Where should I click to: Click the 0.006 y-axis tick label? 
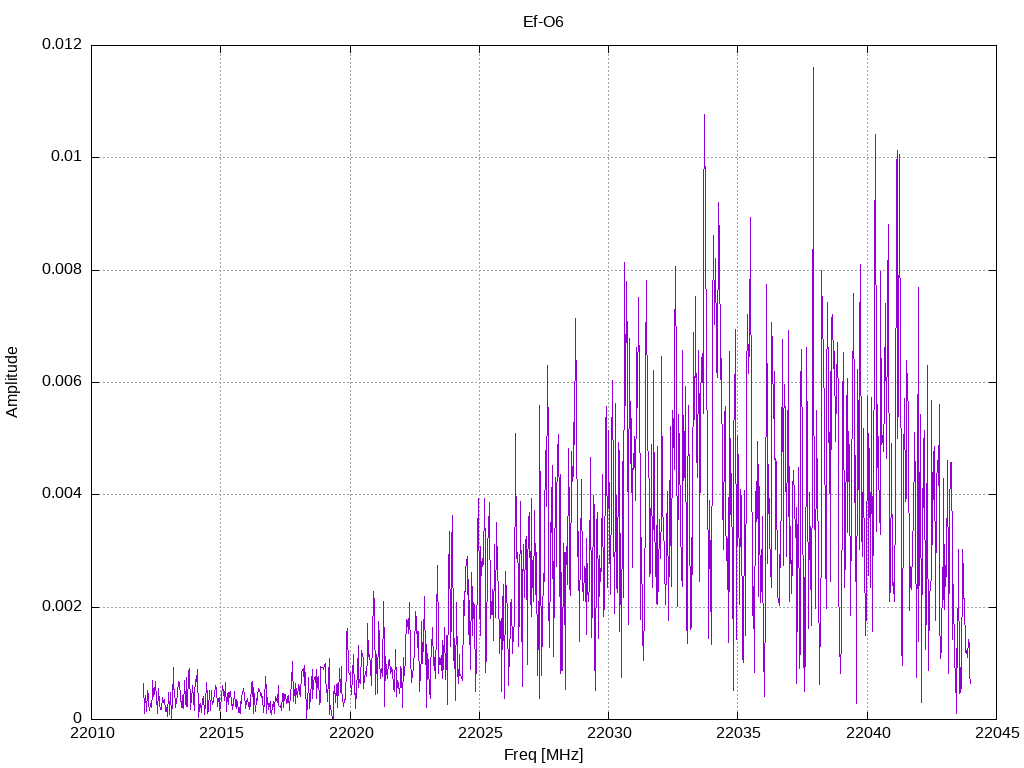pyautogui.click(x=62, y=381)
